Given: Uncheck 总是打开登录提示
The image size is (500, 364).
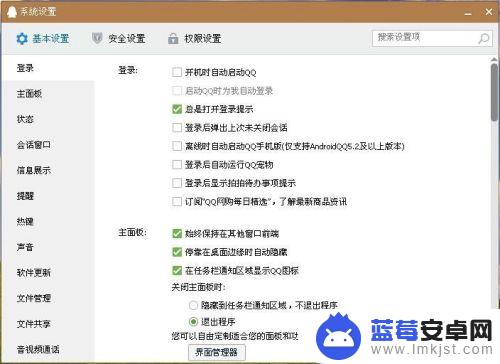Looking at the screenshot, I should [177, 109].
